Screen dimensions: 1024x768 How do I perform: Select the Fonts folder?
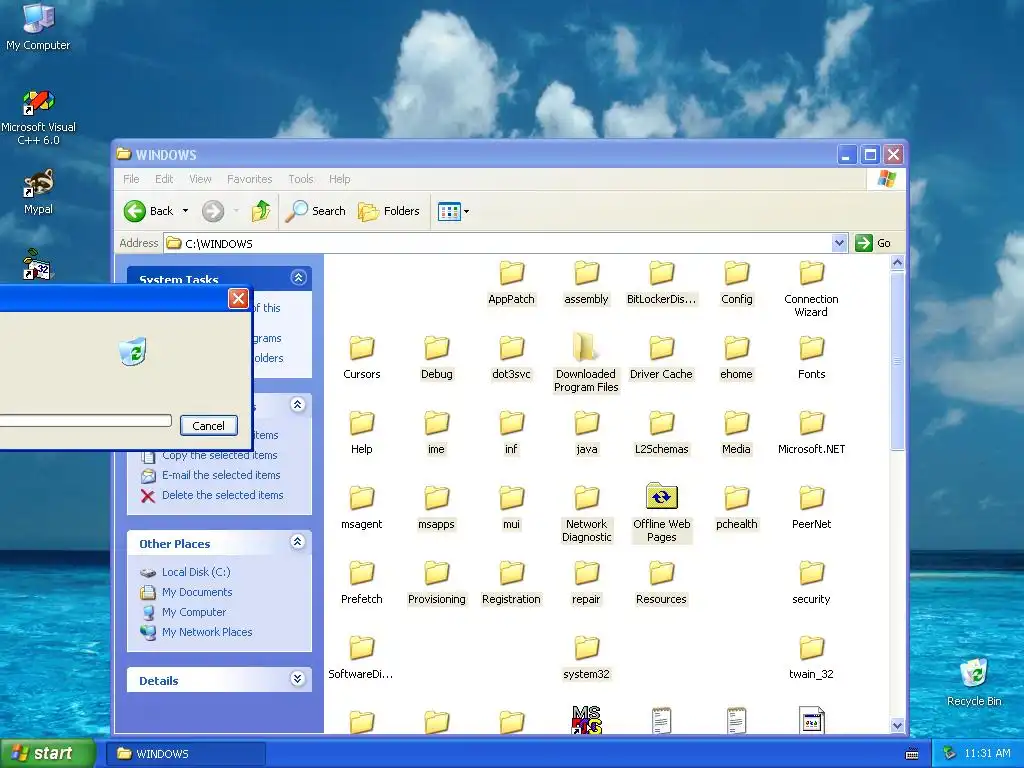(x=812, y=358)
